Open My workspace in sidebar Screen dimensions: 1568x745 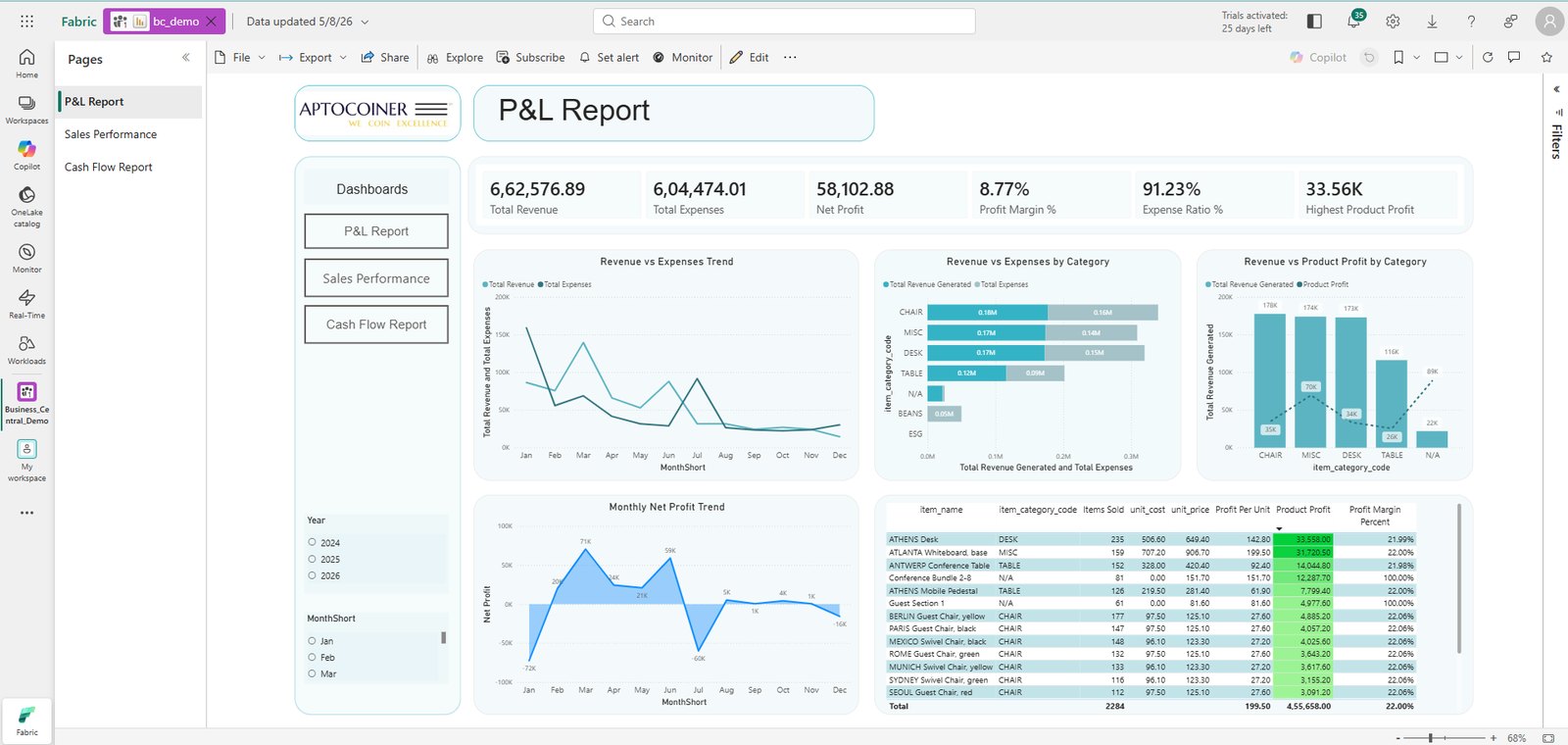point(26,460)
